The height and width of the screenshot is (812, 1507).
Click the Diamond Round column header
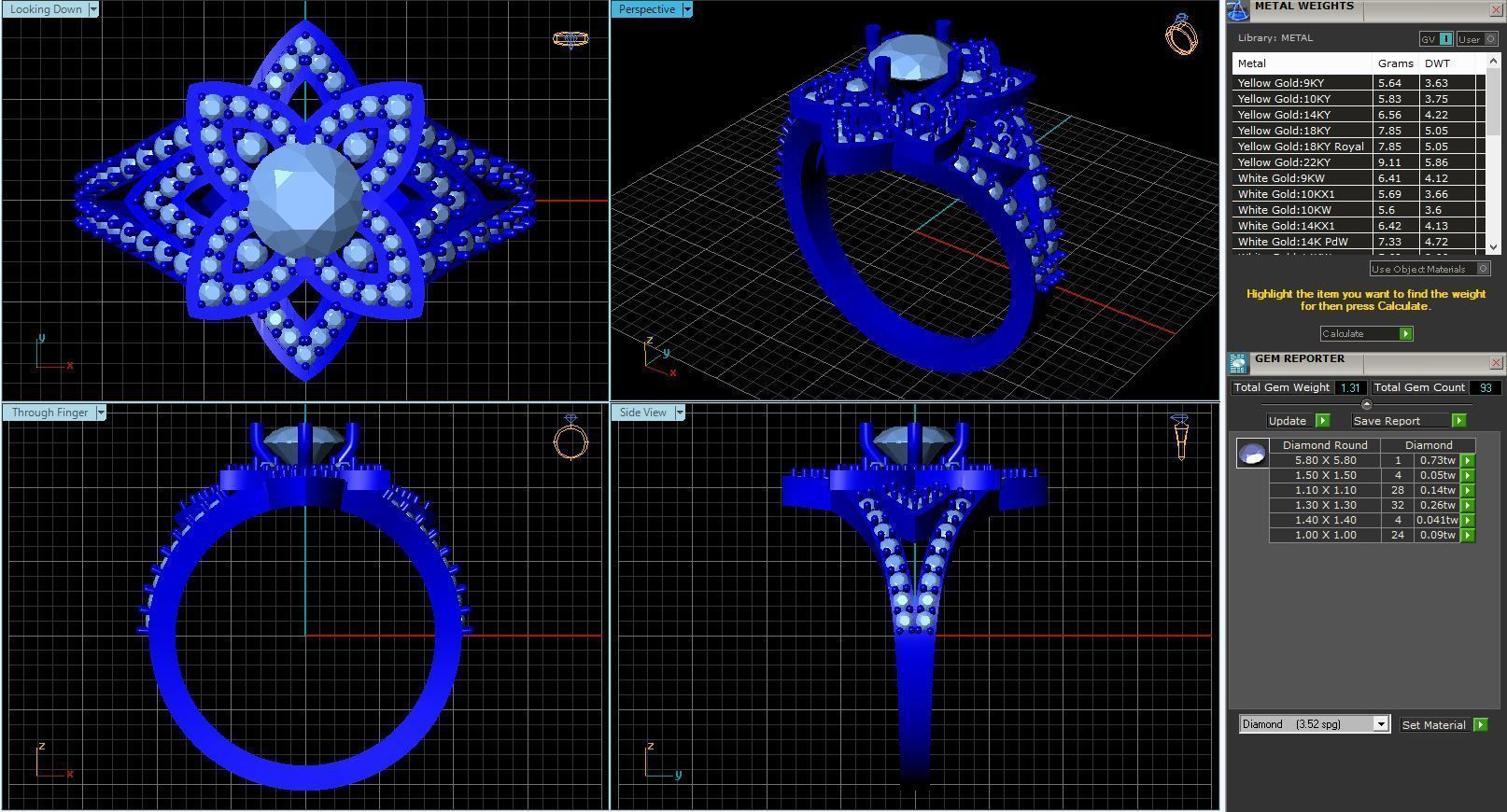[1325, 445]
